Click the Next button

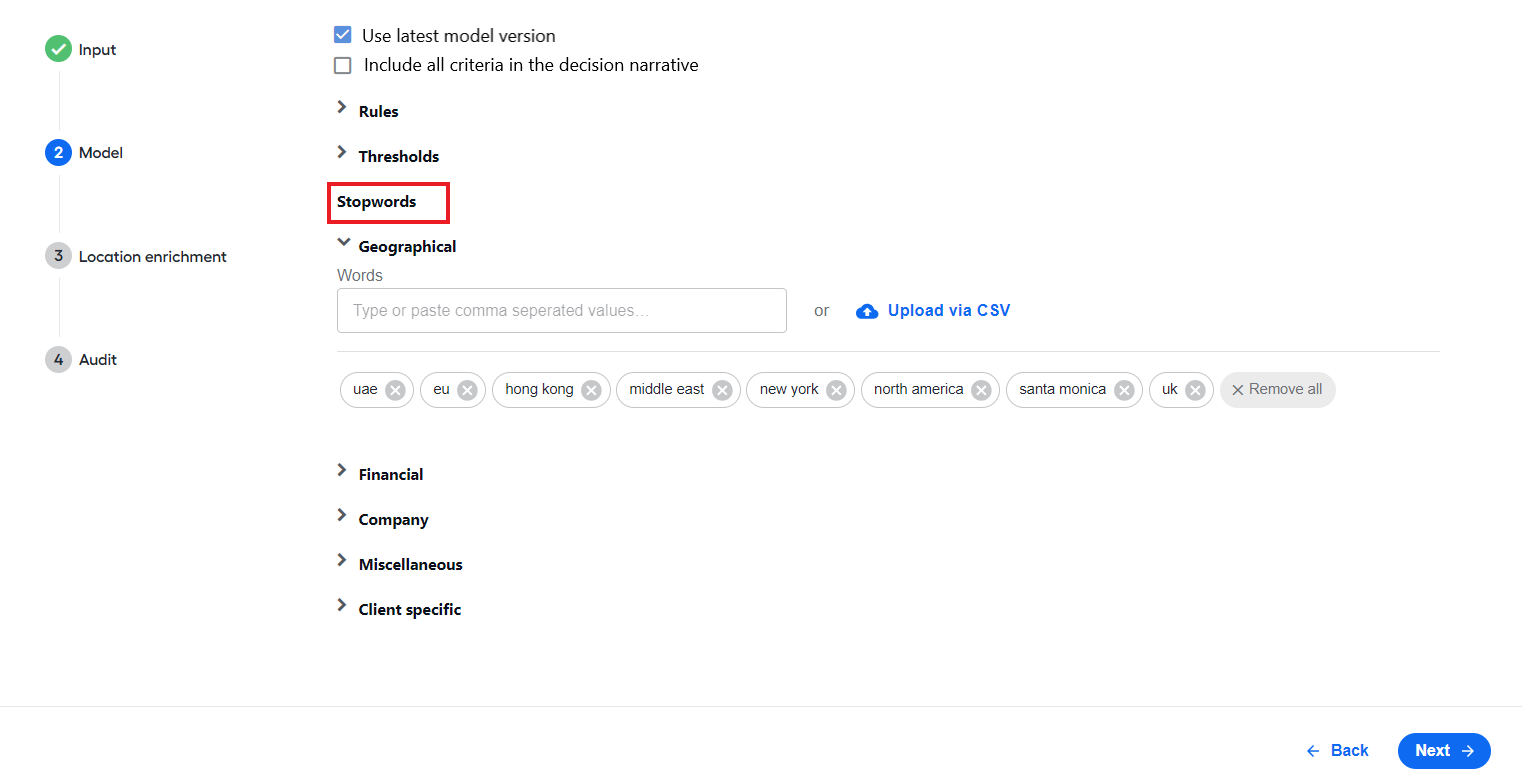(1444, 751)
